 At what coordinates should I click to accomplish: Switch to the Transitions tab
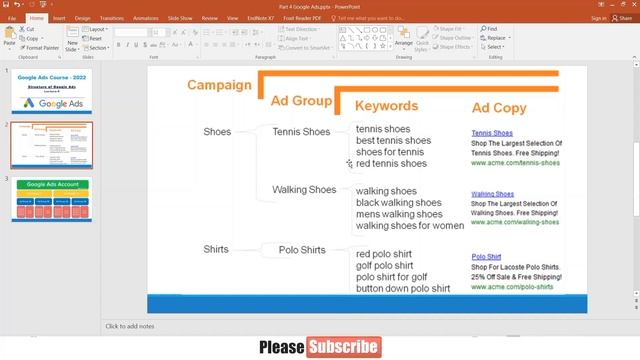(x=111, y=18)
